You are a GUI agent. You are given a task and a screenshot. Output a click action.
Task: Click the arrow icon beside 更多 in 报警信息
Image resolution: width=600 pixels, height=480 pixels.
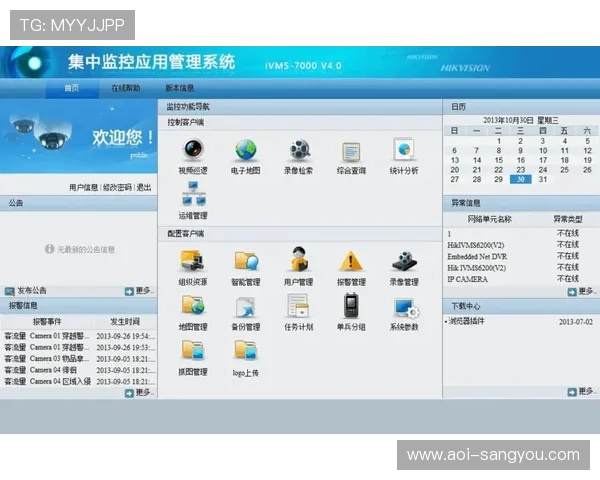pos(129,393)
